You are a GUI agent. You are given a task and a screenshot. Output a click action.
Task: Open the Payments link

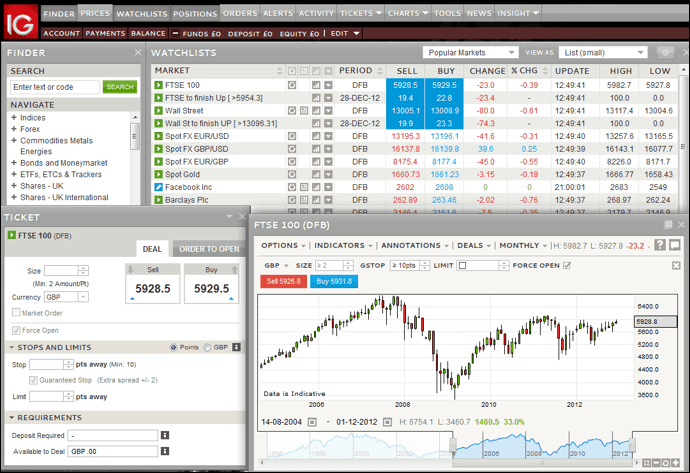click(x=105, y=33)
